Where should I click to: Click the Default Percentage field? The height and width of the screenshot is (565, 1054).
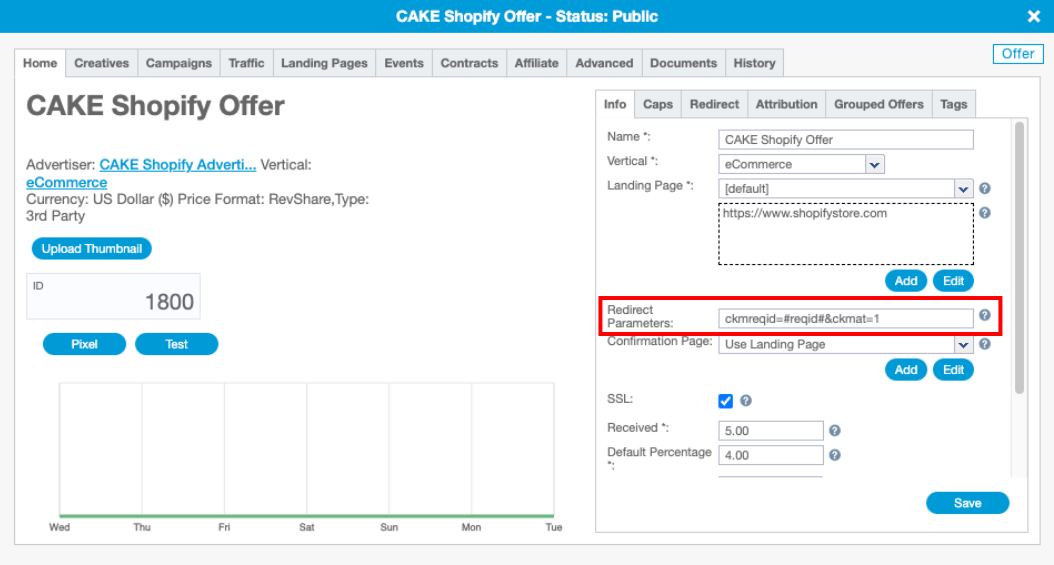[x=771, y=455]
